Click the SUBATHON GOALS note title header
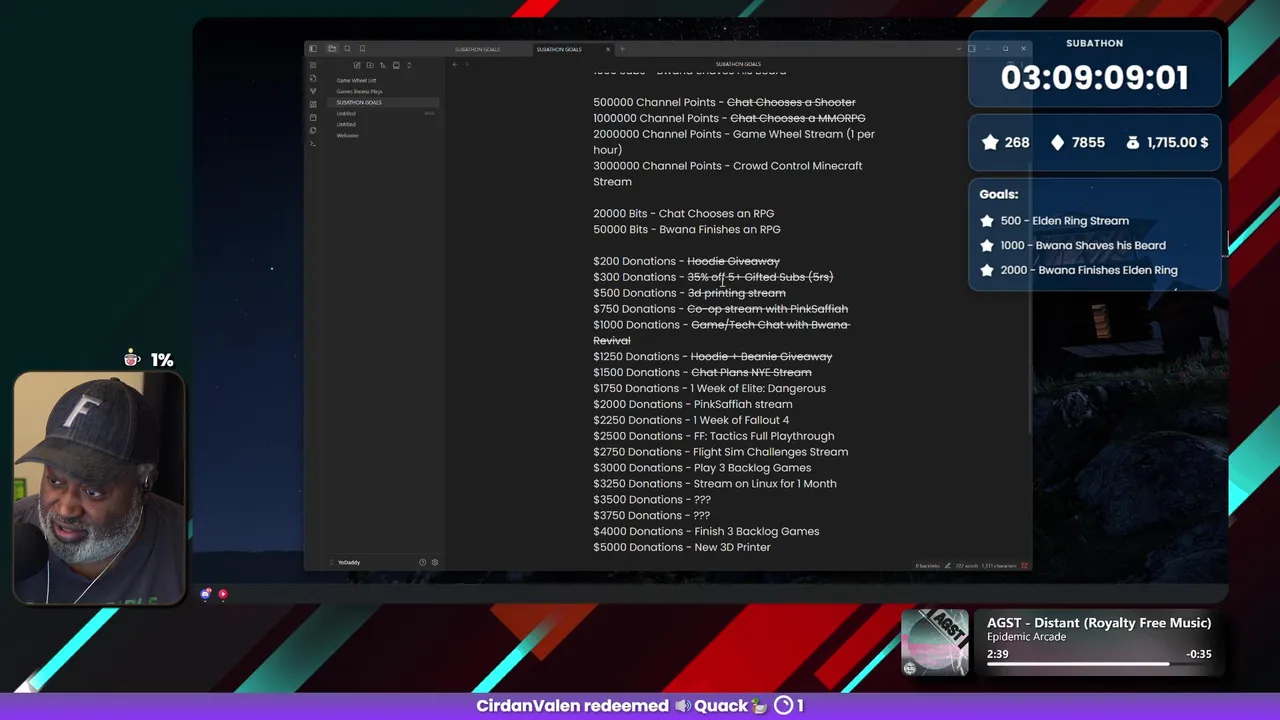 [738, 64]
